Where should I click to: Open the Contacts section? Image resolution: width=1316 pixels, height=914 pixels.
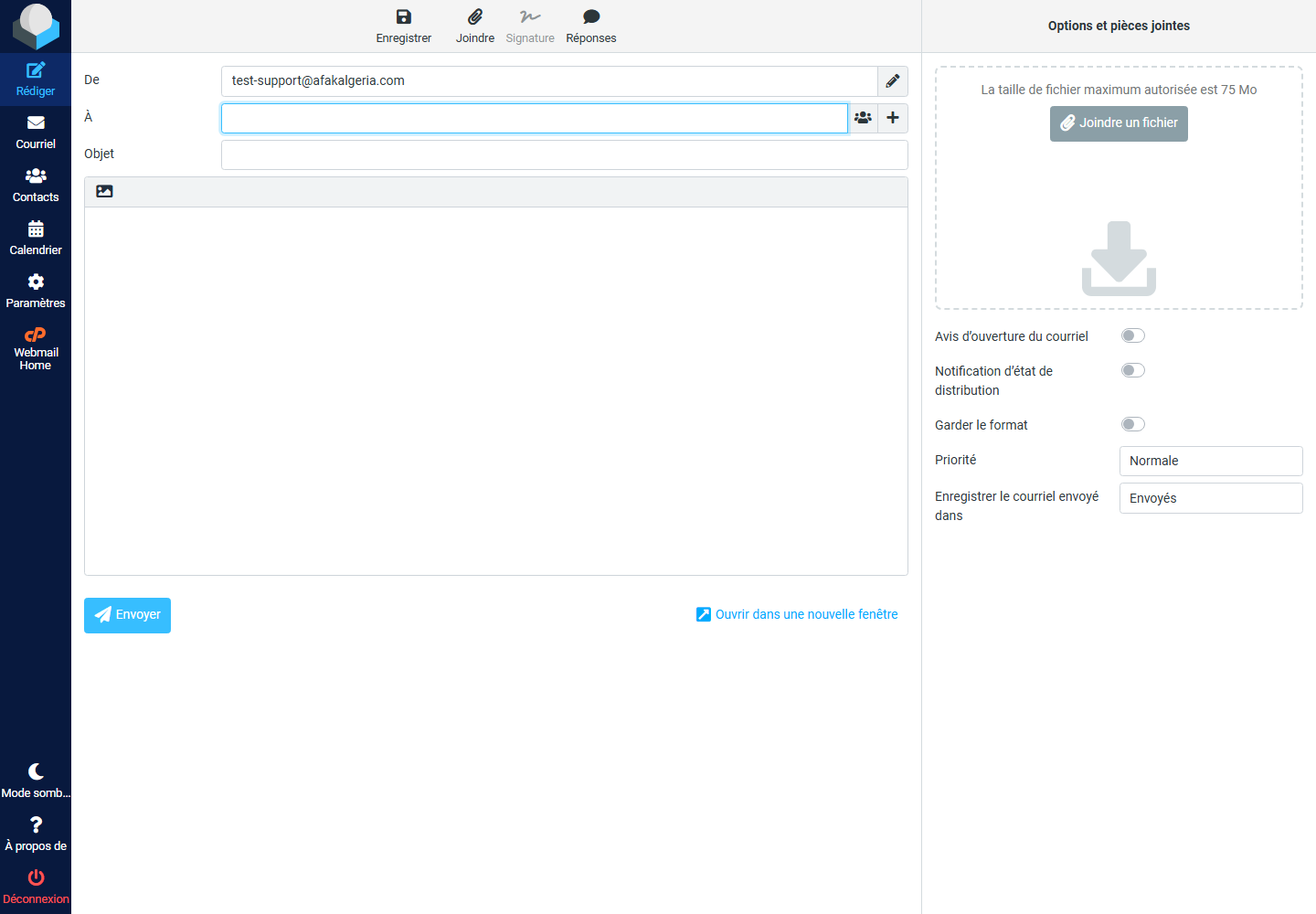36,186
